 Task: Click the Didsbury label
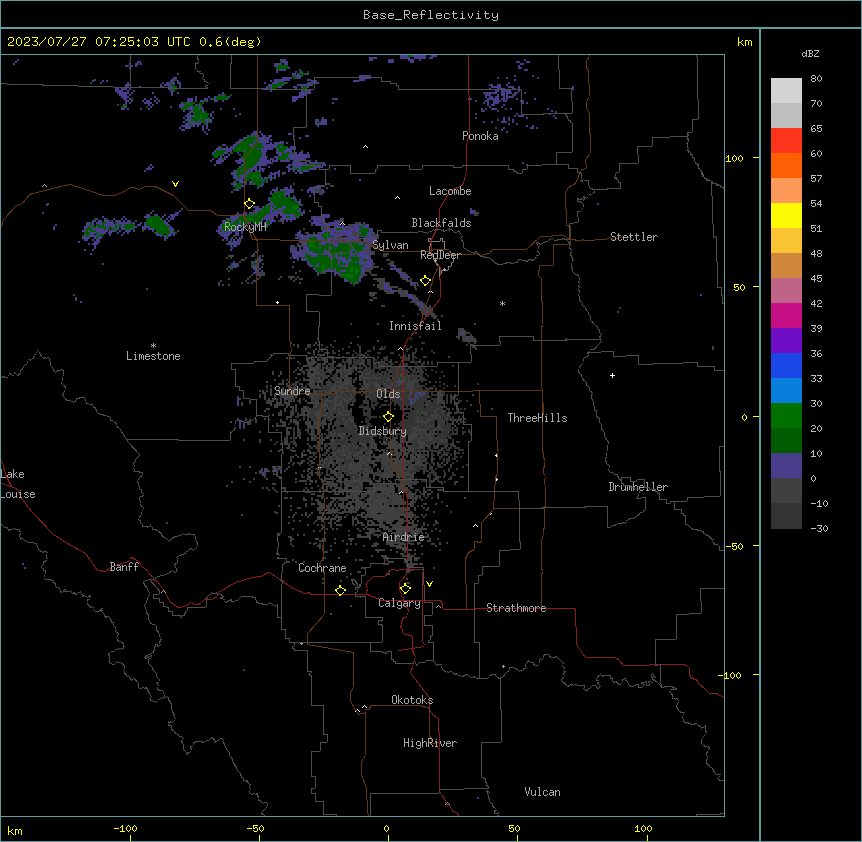pos(383,431)
